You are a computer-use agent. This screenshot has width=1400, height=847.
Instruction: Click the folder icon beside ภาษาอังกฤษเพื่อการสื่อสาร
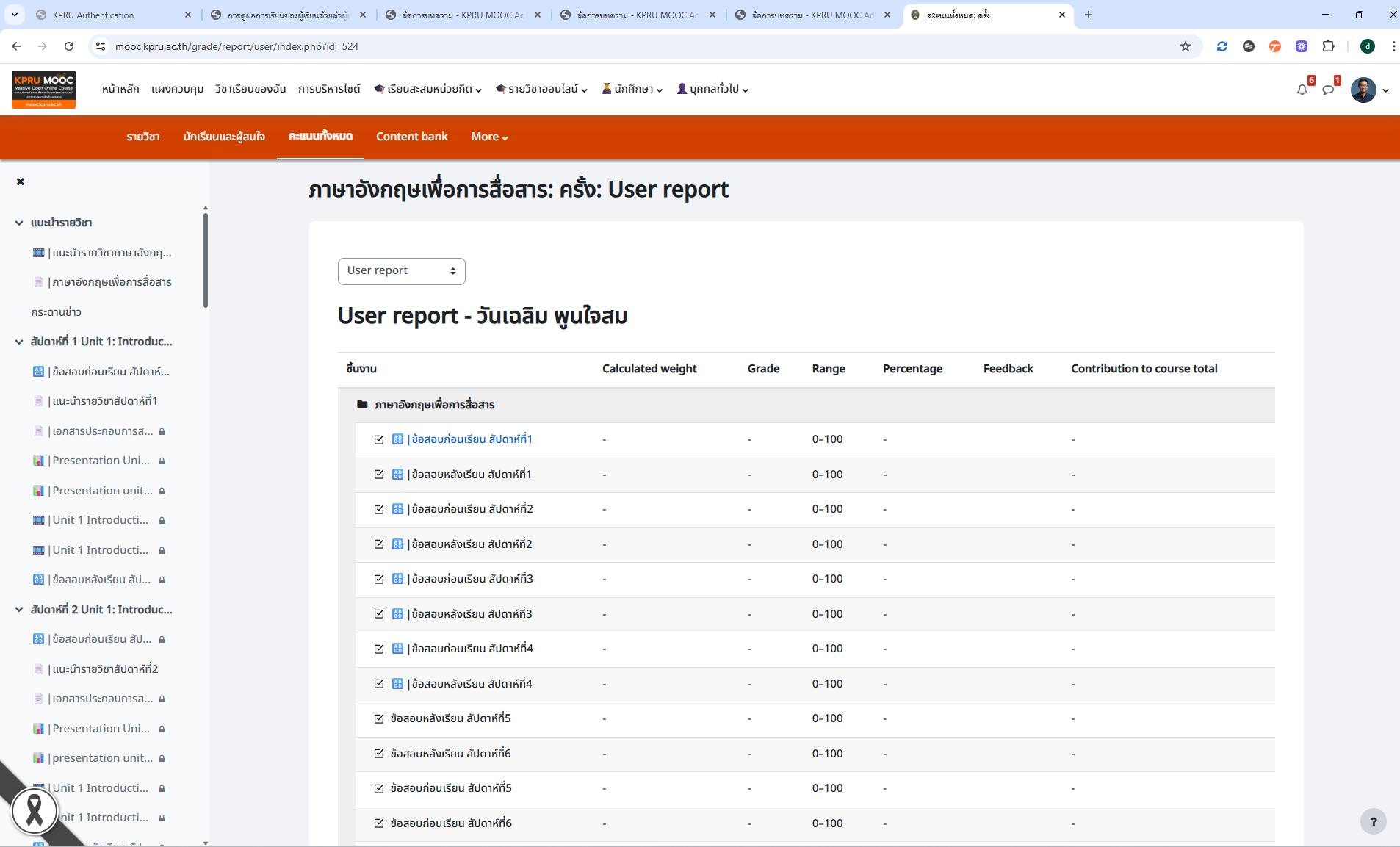tap(362, 405)
